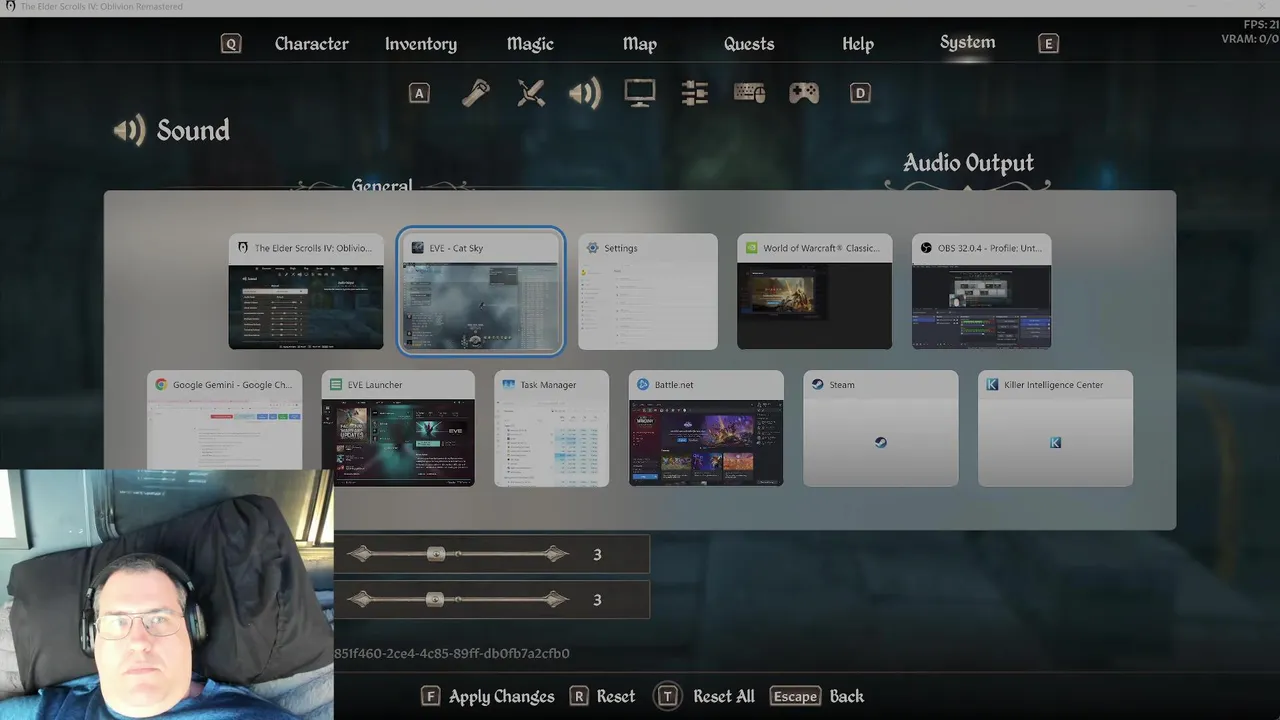Click the Reset button next to R key
This screenshot has width=1280, height=720.
[x=616, y=697]
